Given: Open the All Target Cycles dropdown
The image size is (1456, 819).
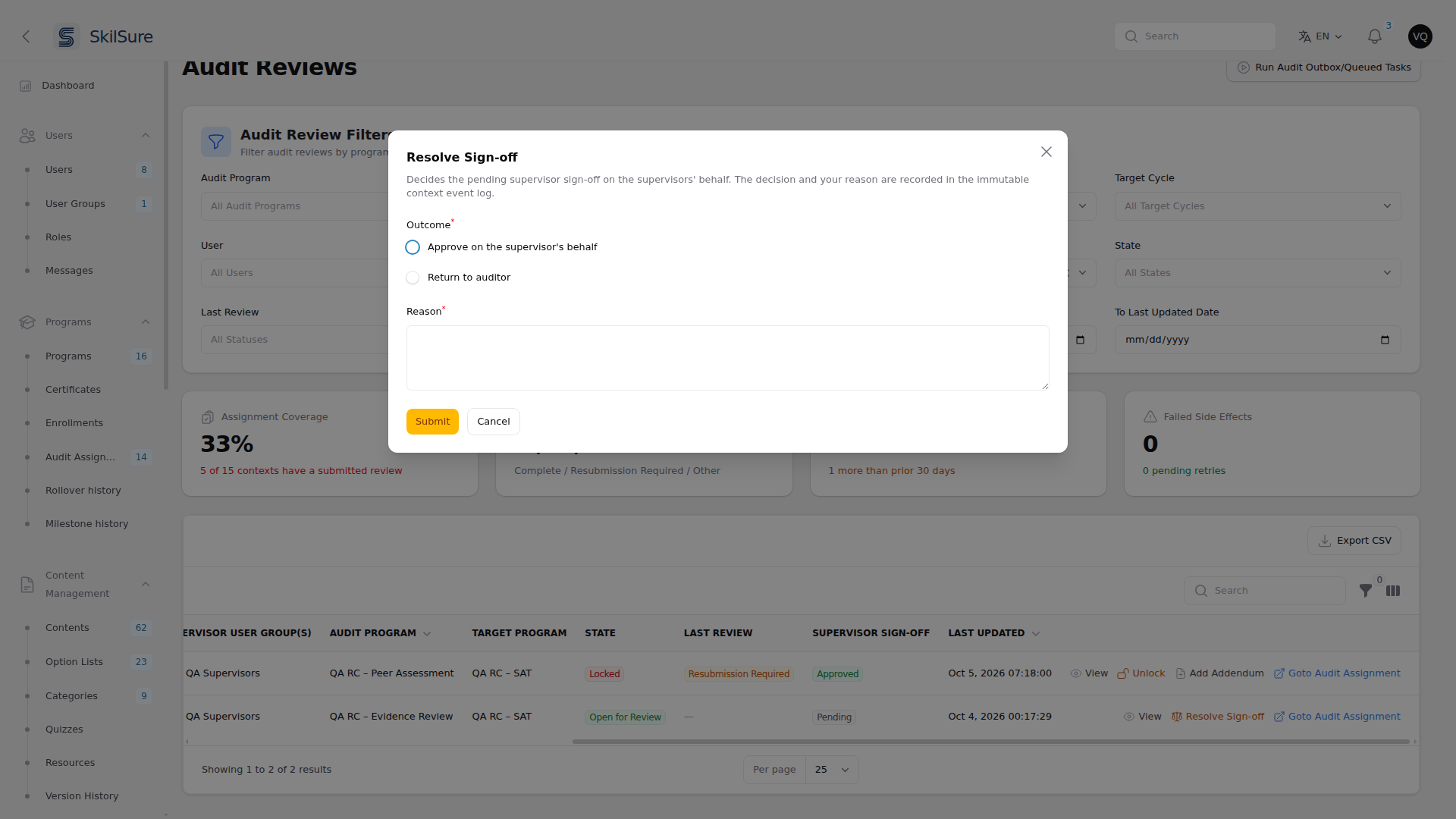Looking at the screenshot, I should coord(1257,206).
